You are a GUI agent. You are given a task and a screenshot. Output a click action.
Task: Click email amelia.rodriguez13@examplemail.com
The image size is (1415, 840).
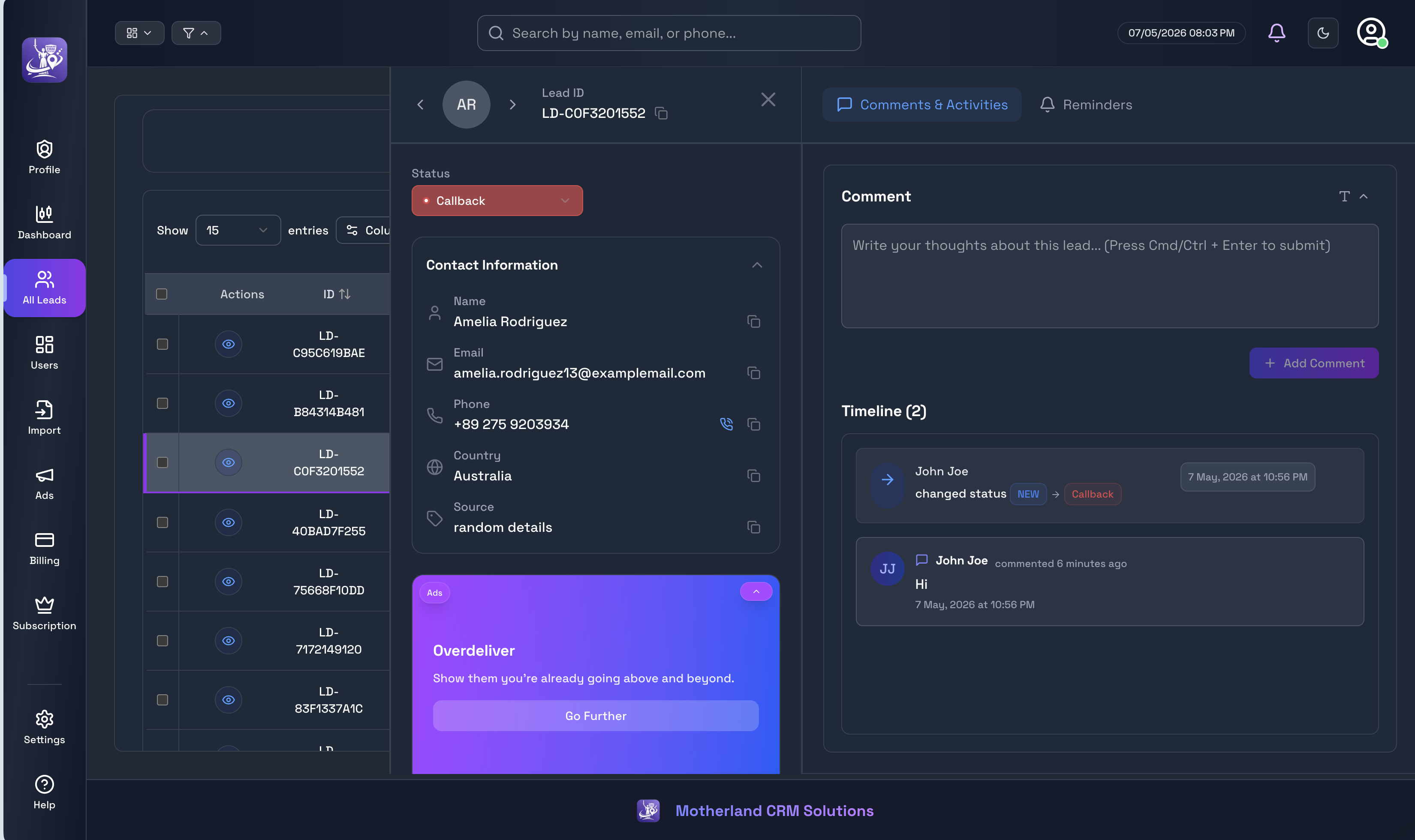click(579, 373)
